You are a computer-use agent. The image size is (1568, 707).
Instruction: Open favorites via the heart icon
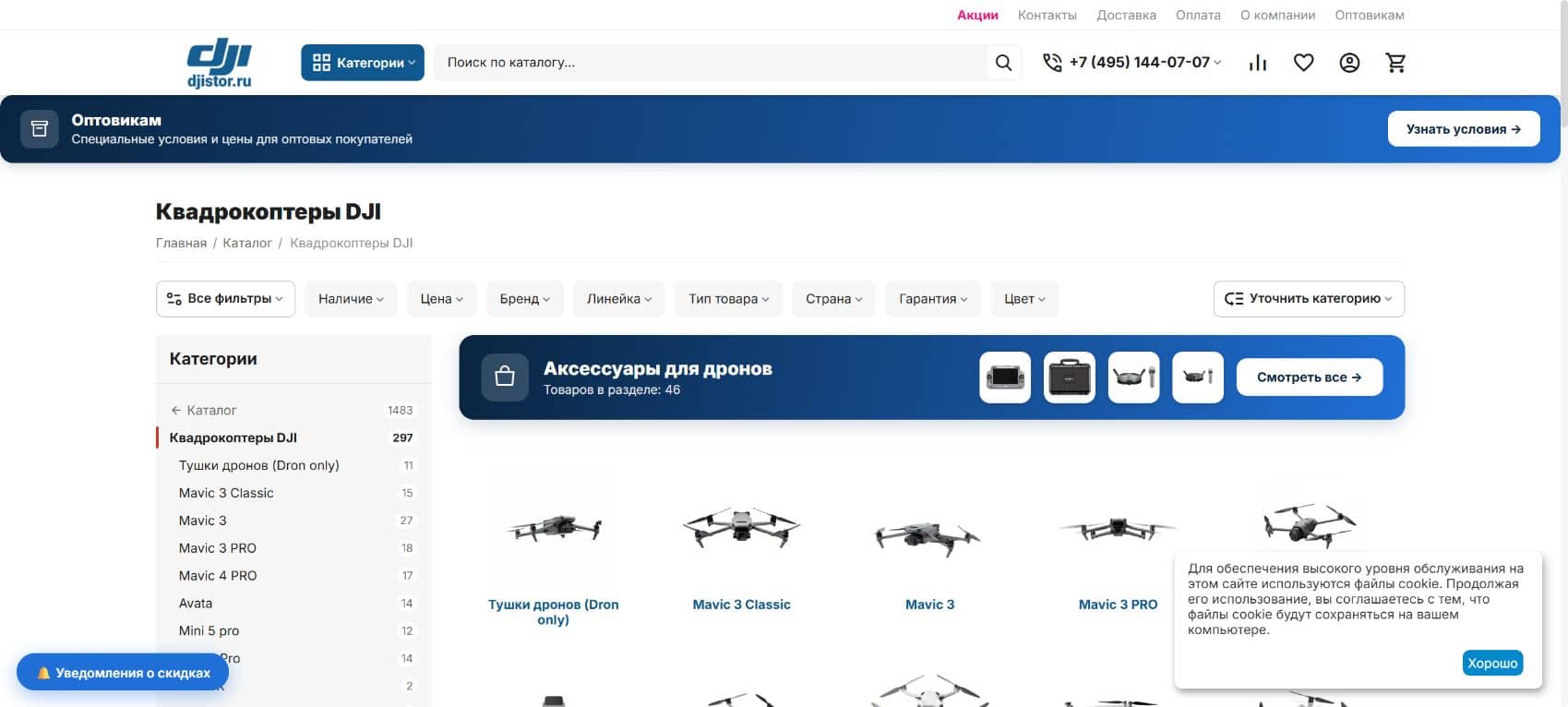coord(1303,63)
